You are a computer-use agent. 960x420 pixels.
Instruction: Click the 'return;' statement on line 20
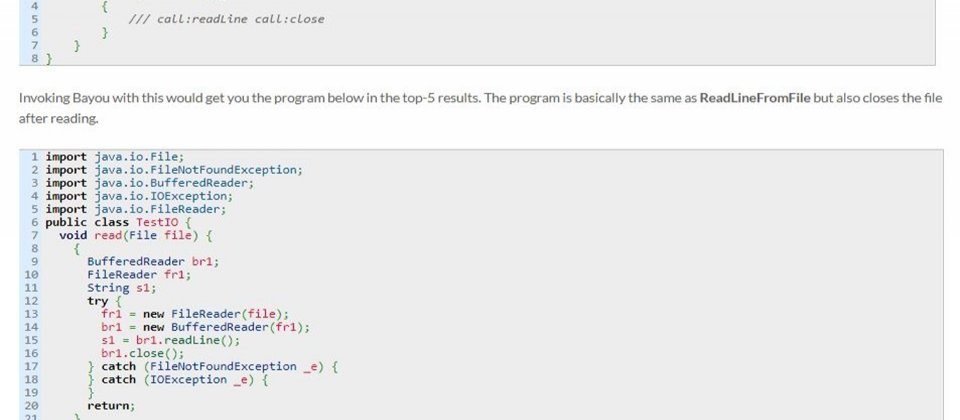(x=111, y=406)
